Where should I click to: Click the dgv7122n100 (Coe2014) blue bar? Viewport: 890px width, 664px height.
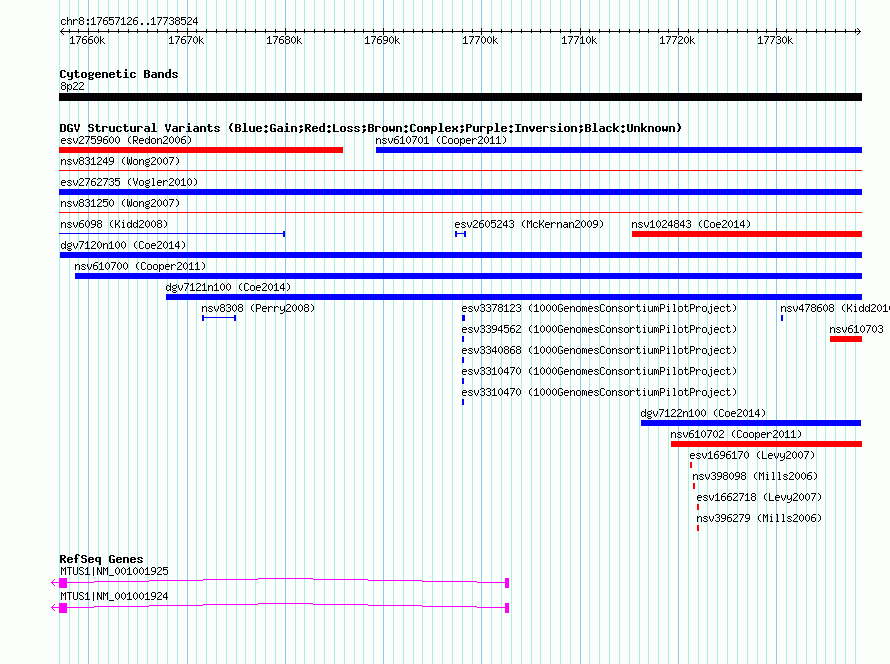click(x=751, y=423)
